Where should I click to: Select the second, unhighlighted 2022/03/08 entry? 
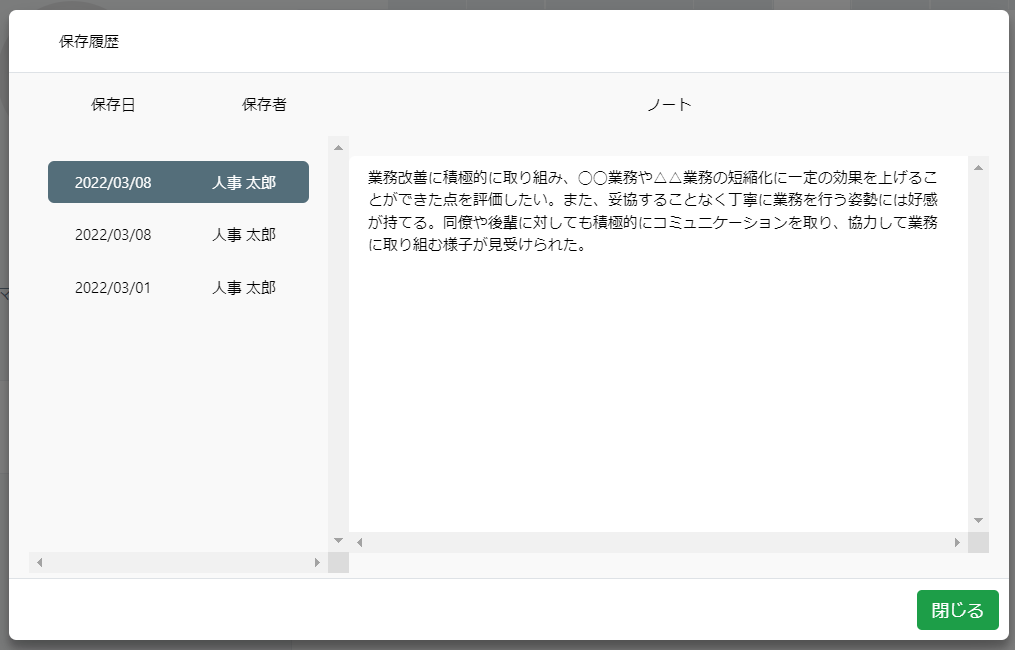pos(178,235)
